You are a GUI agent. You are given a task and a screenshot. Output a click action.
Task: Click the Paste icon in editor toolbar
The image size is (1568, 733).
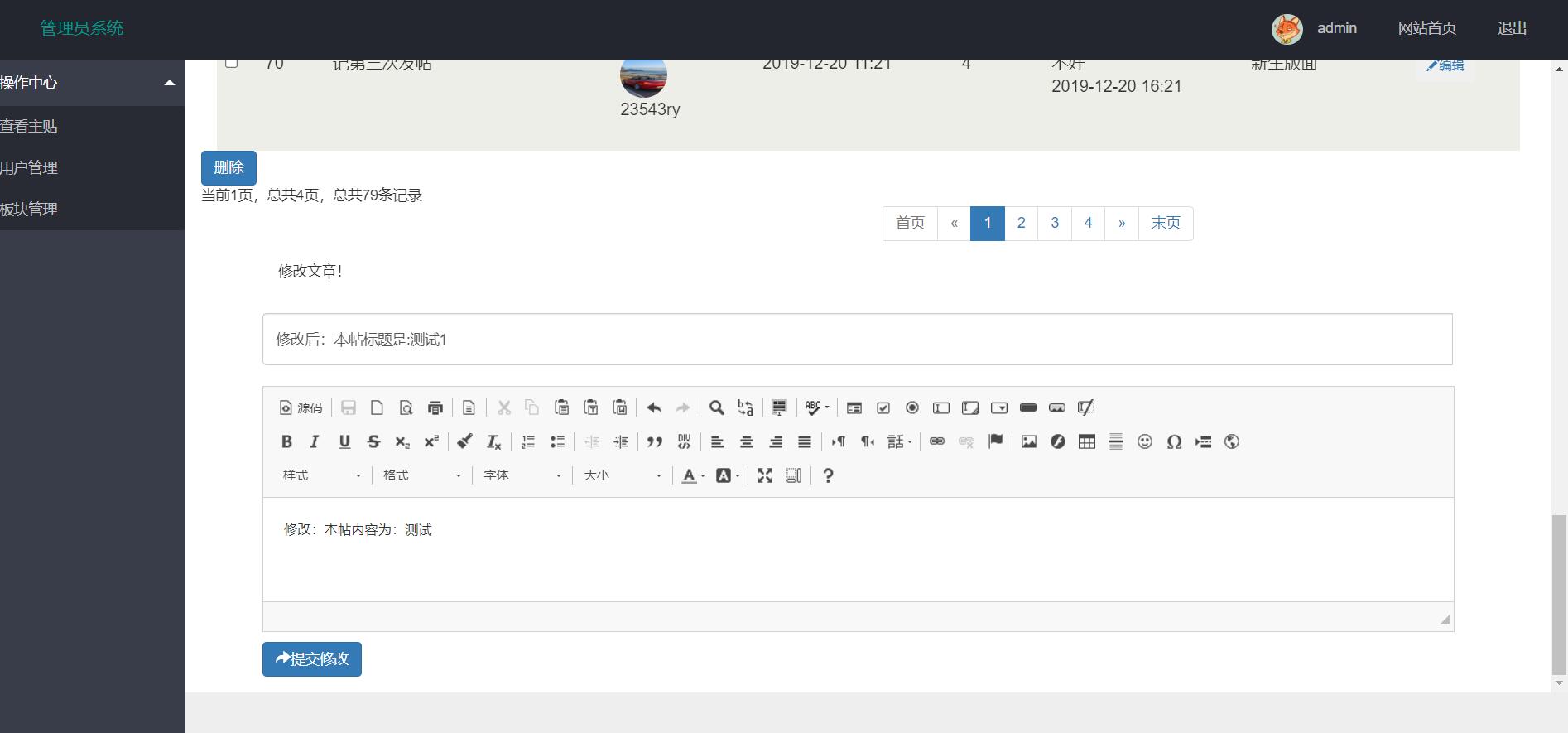[561, 407]
